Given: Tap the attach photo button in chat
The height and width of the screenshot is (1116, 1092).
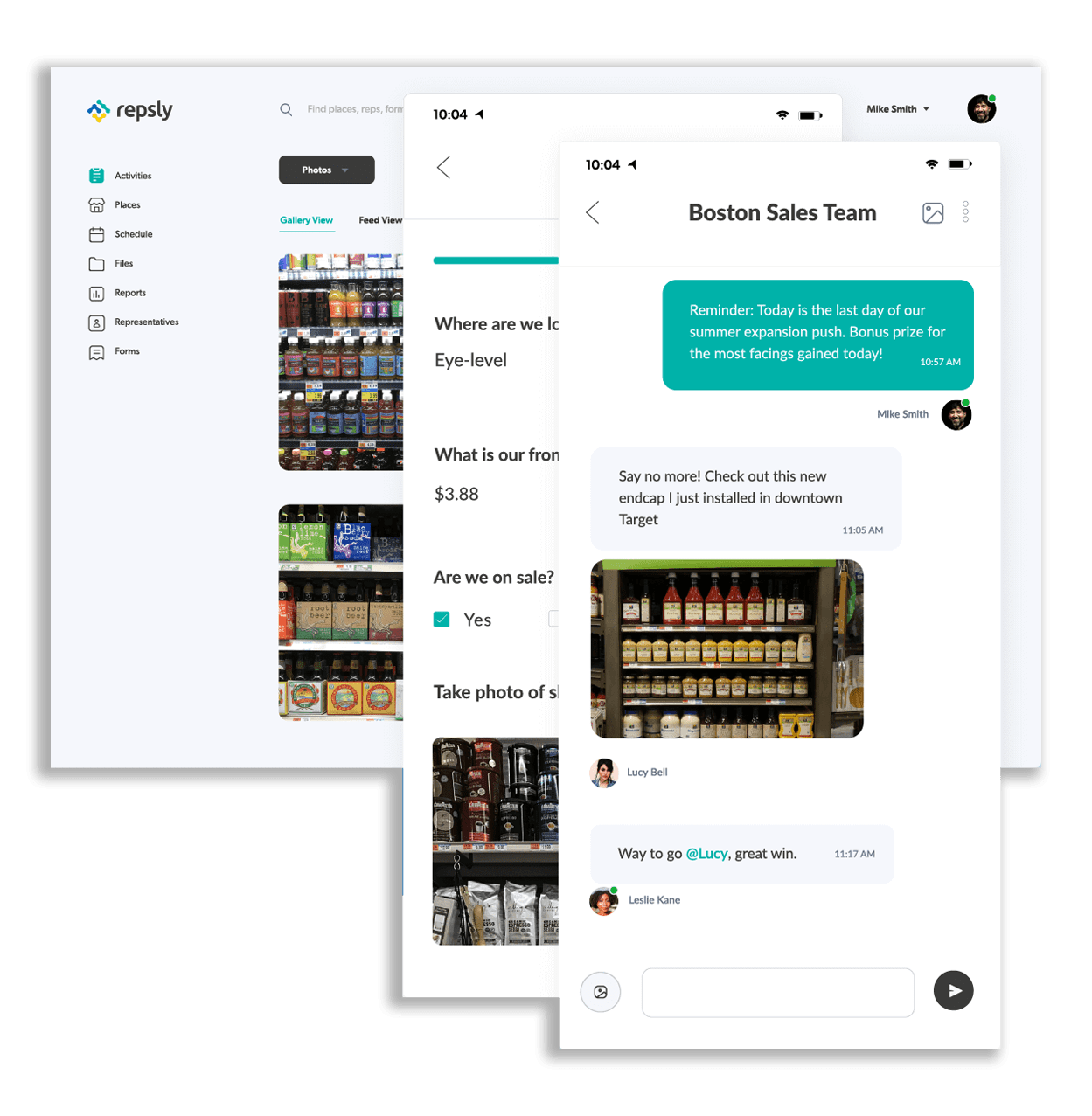Looking at the screenshot, I should coord(601,992).
